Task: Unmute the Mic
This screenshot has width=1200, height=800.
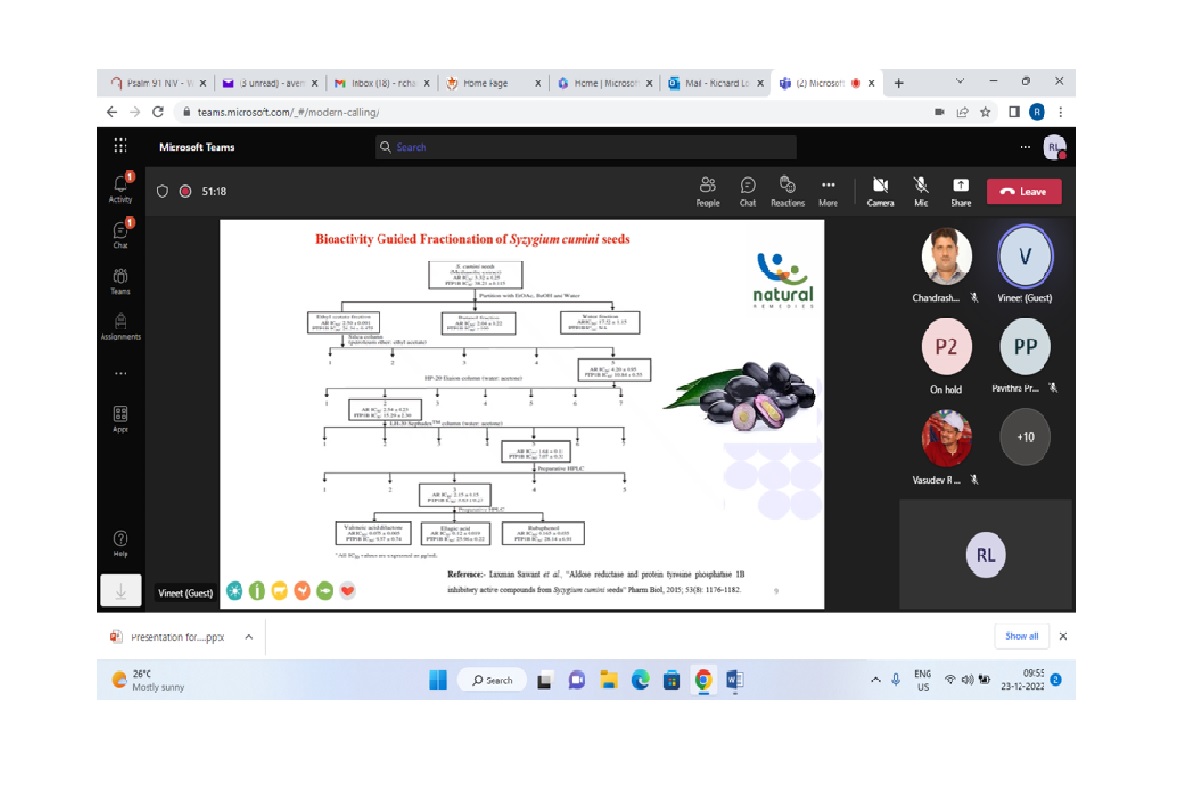Action: pos(920,191)
